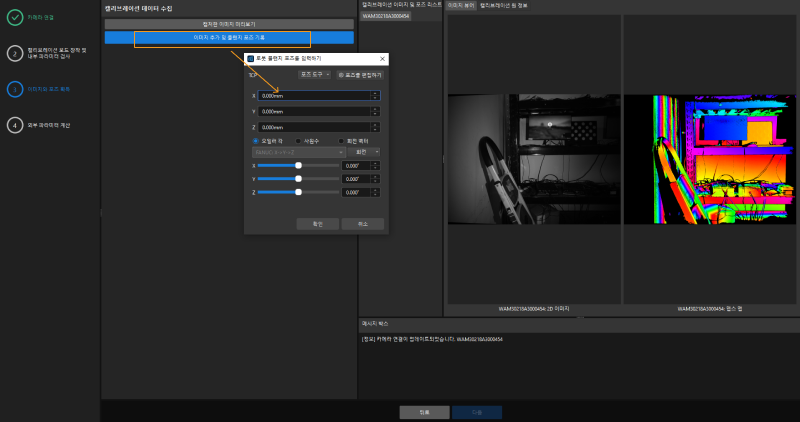Click the dialog title bar app icon
The height and width of the screenshot is (422, 800).
[x=251, y=59]
